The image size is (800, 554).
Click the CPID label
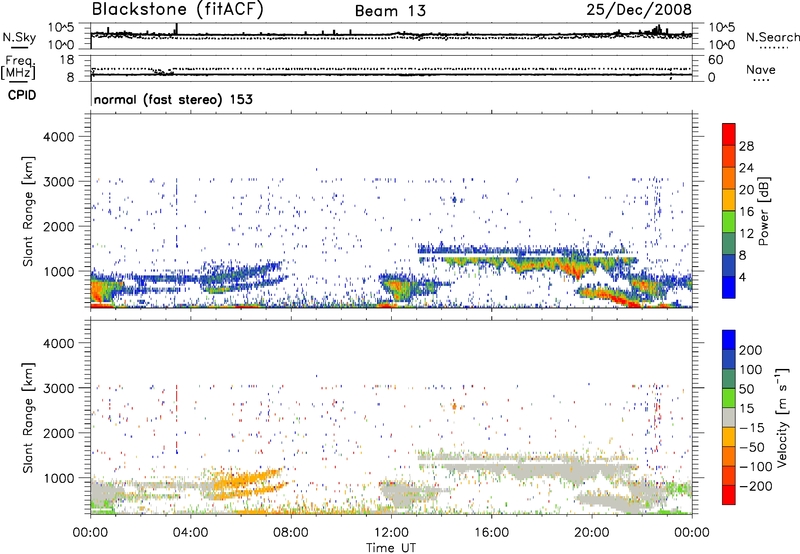click(22, 95)
